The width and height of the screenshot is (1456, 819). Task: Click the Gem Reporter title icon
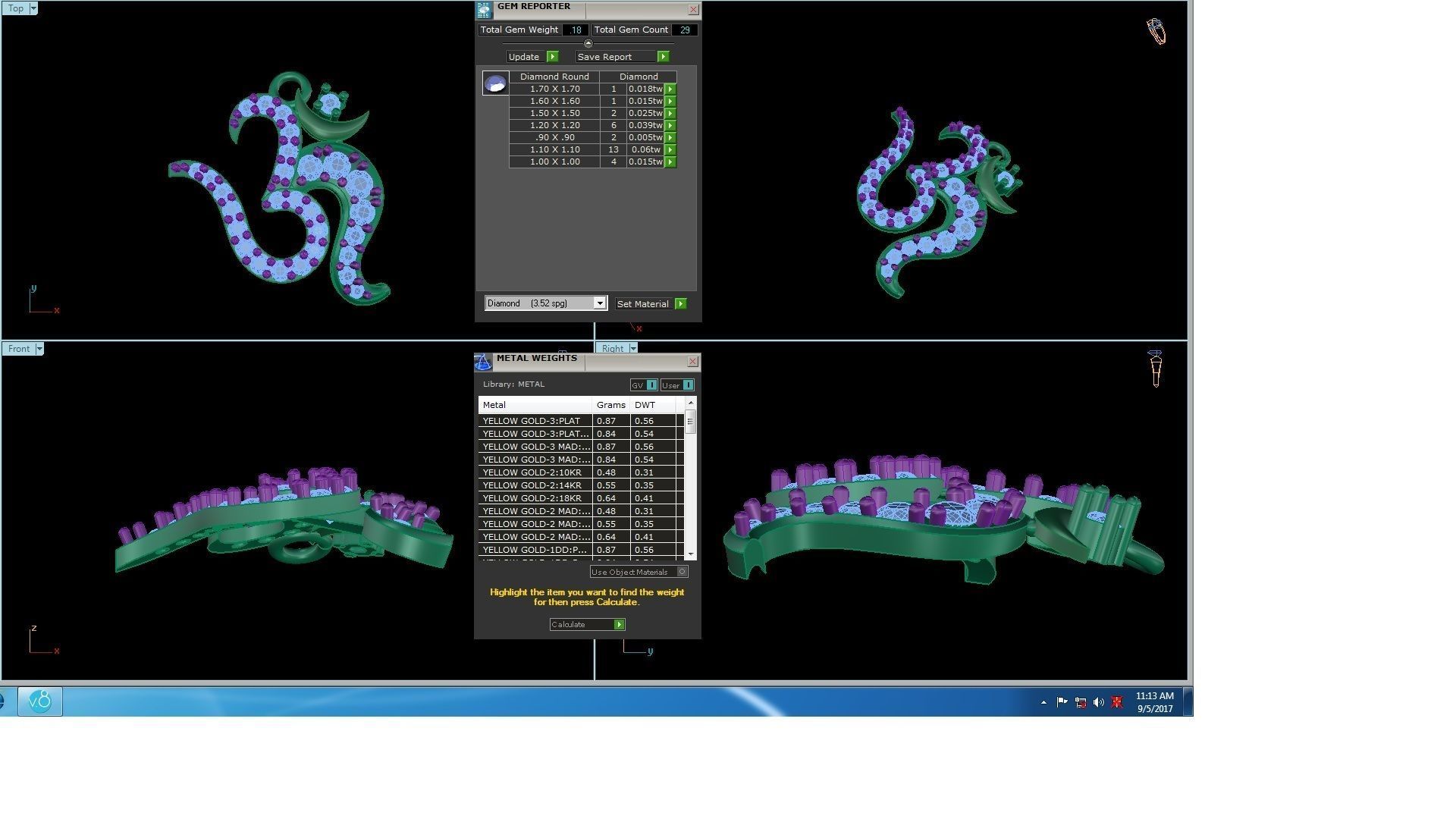(x=484, y=10)
